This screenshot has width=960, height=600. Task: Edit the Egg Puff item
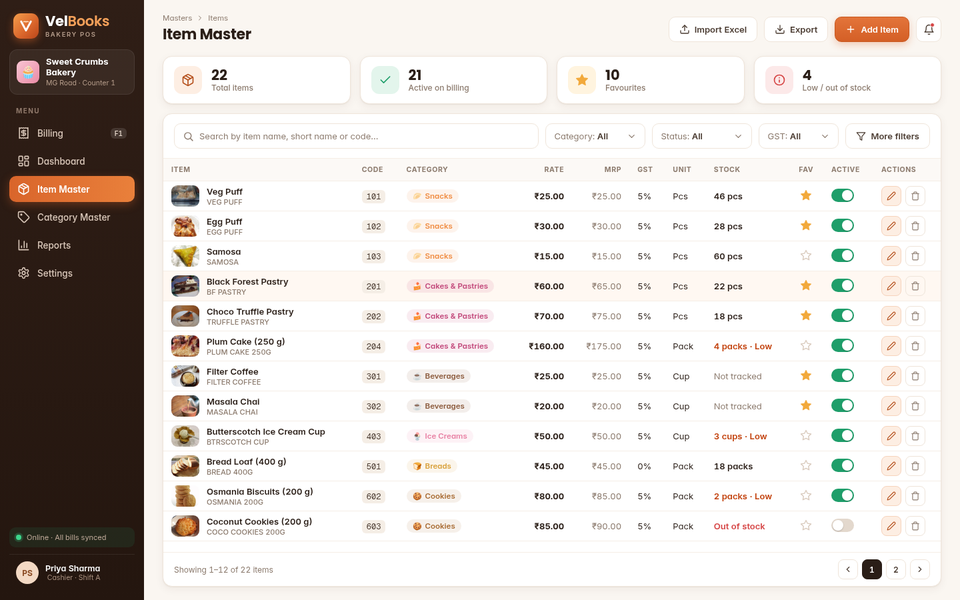[891, 226]
